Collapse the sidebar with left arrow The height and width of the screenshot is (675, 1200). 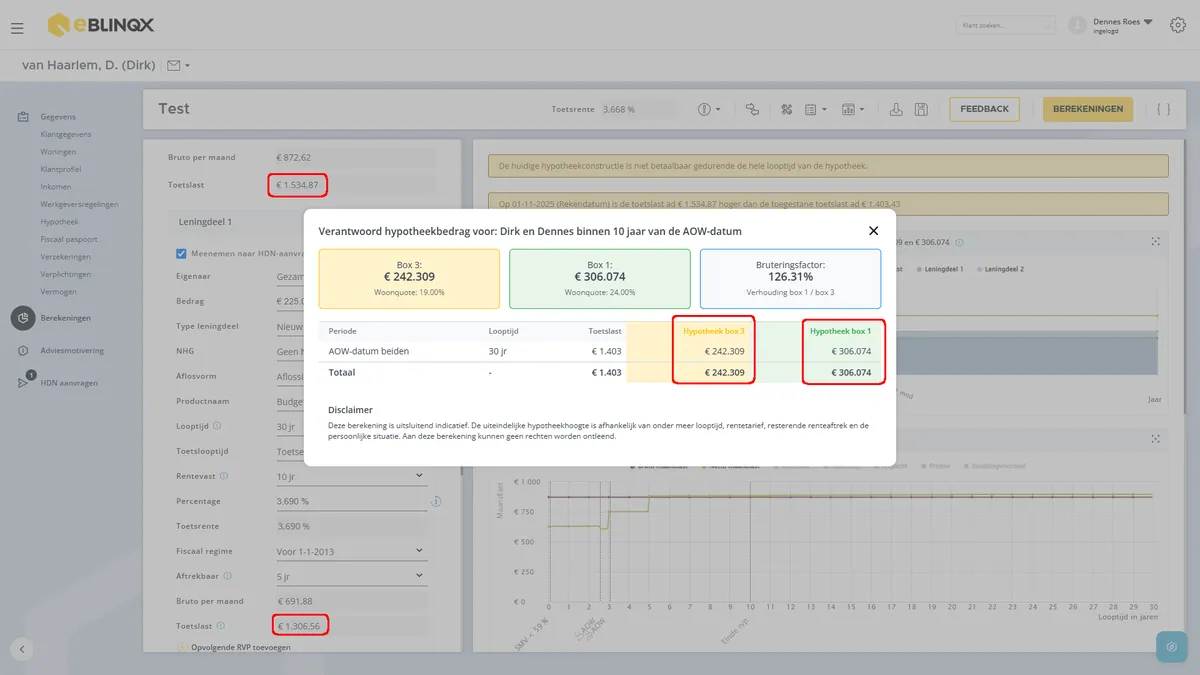coord(22,648)
